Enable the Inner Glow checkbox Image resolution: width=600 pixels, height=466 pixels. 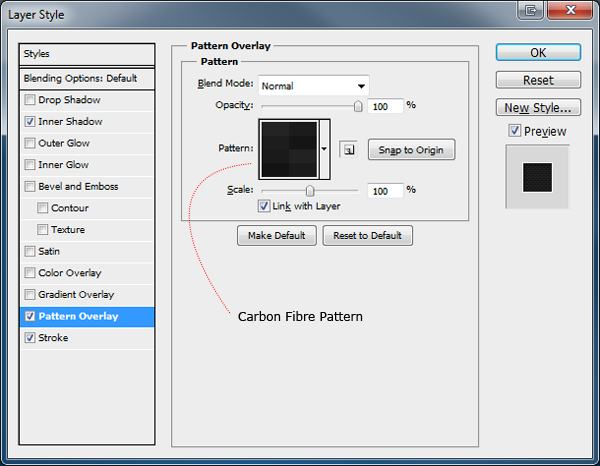coord(29,165)
